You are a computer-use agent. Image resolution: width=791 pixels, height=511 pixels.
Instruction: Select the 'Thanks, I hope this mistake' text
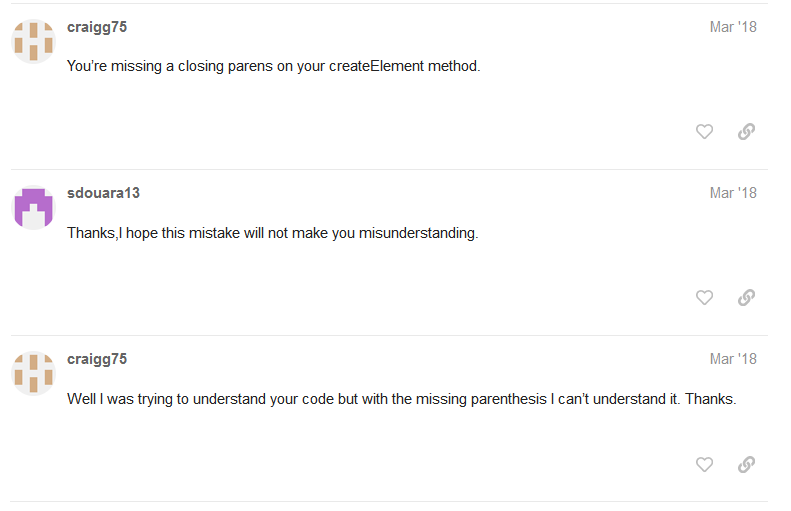point(272,233)
